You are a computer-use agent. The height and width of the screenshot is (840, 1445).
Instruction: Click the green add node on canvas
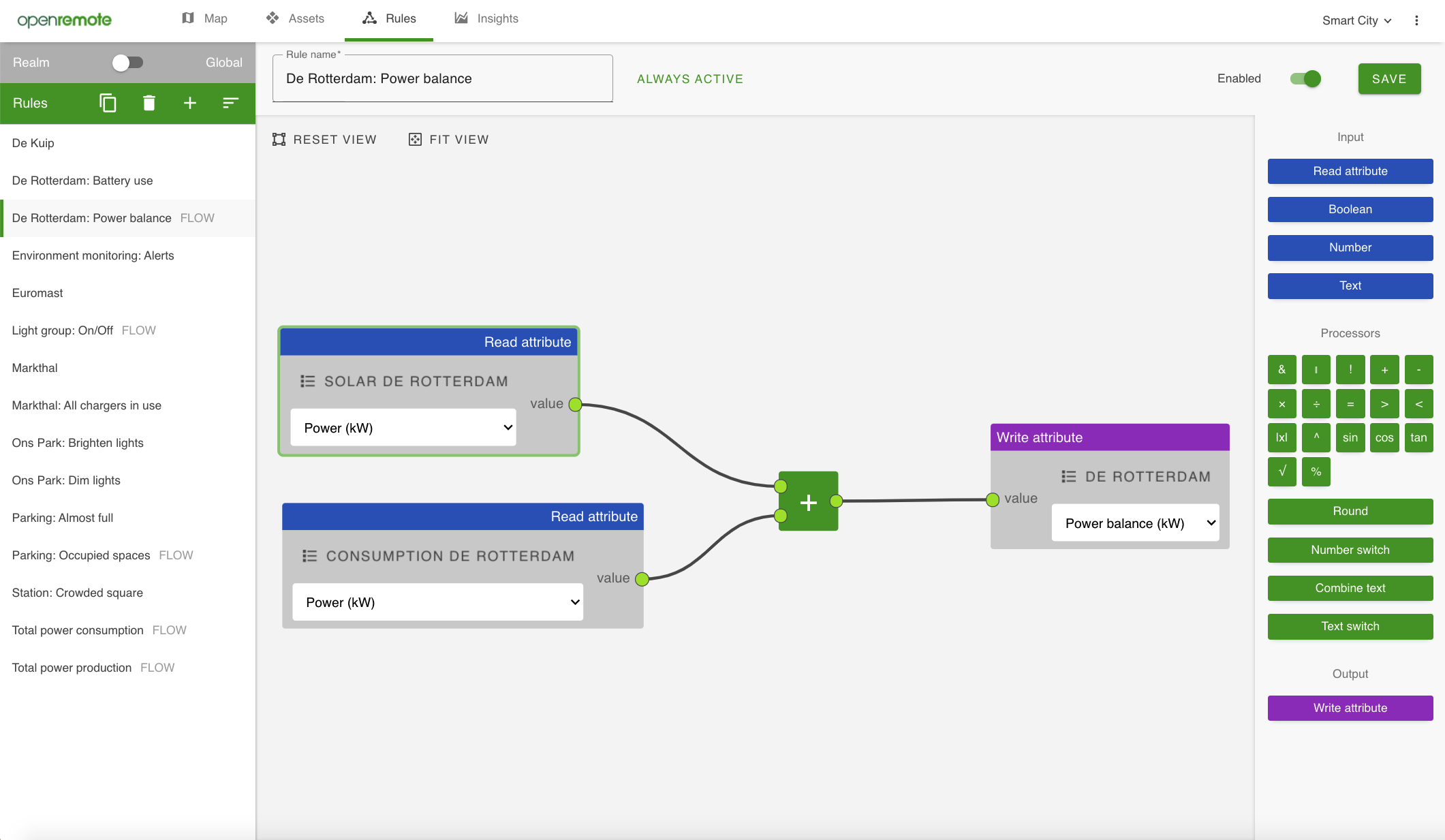[x=808, y=502]
